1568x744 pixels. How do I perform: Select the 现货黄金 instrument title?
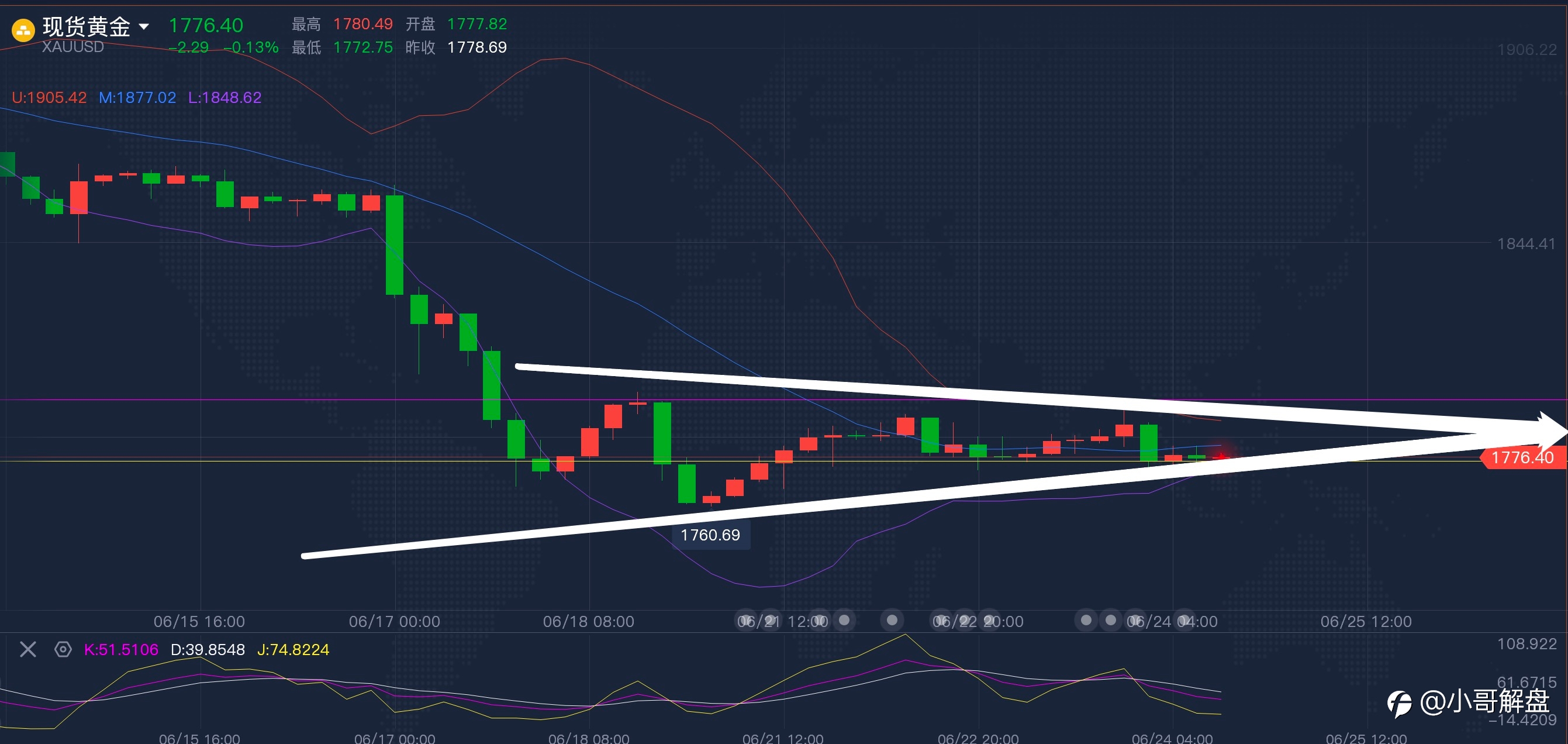[87, 26]
